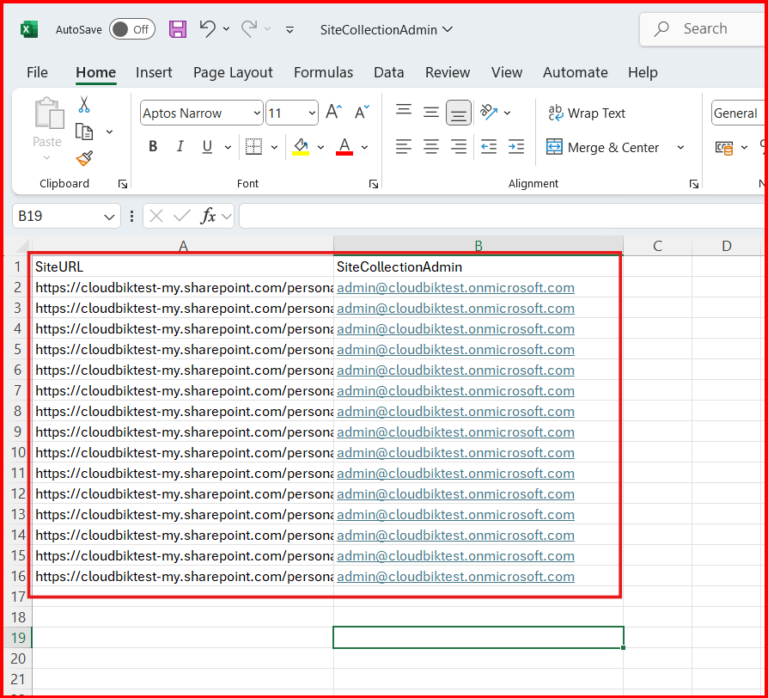Open the Font dialog launcher
The image size is (768, 698).
(373, 184)
